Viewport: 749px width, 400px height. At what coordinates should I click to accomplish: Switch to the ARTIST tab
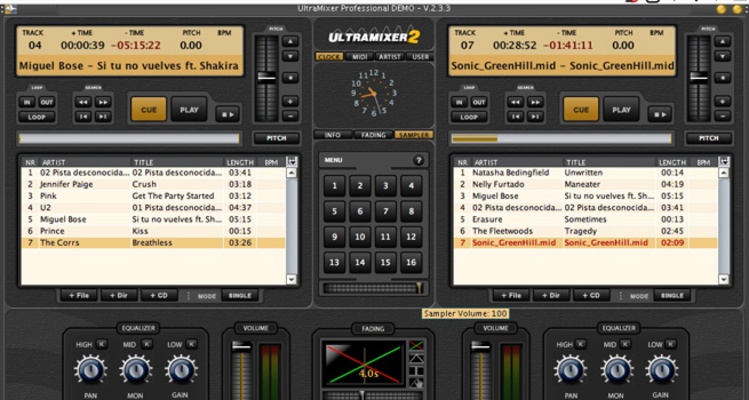[390, 56]
